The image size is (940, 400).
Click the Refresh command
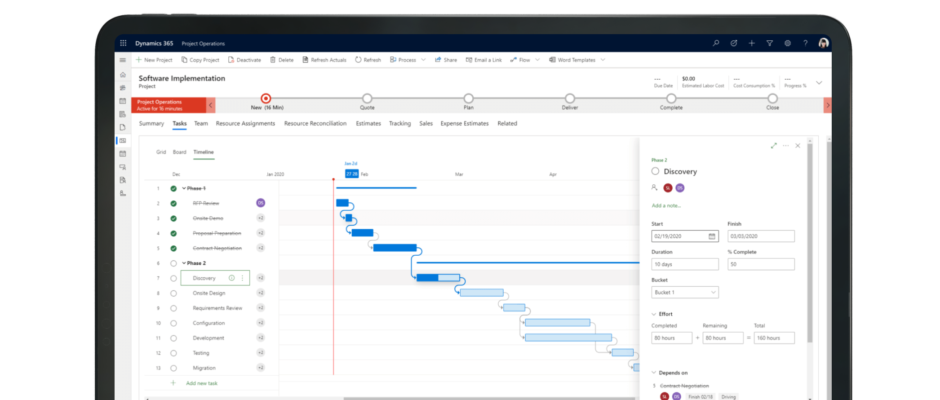coord(368,60)
